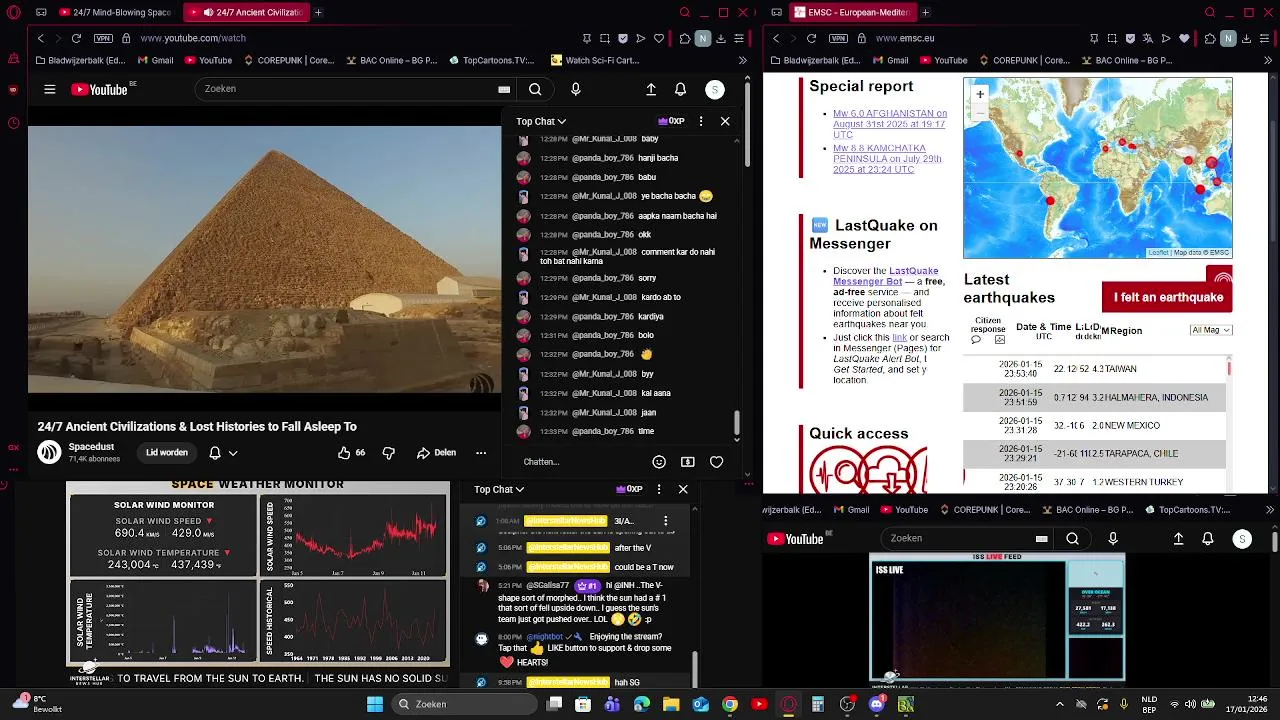
Task: Expand the notification chevron beside the bell
Action: tap(233, 452)
